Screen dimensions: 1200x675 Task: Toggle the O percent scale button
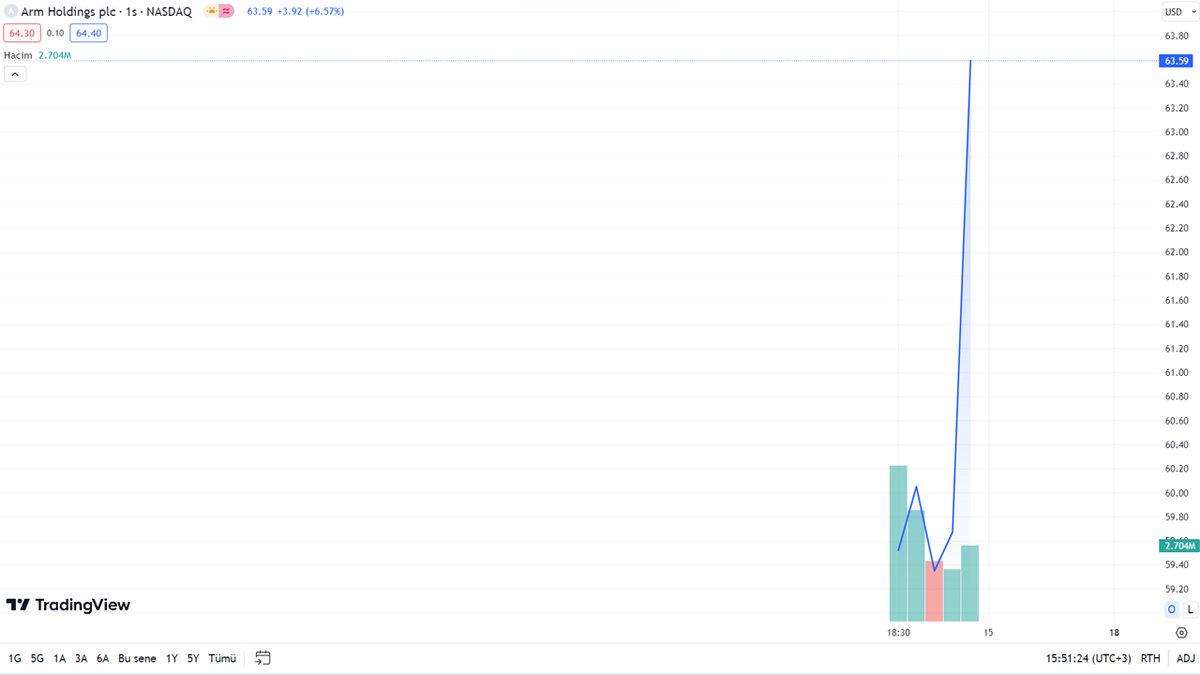1171,610
